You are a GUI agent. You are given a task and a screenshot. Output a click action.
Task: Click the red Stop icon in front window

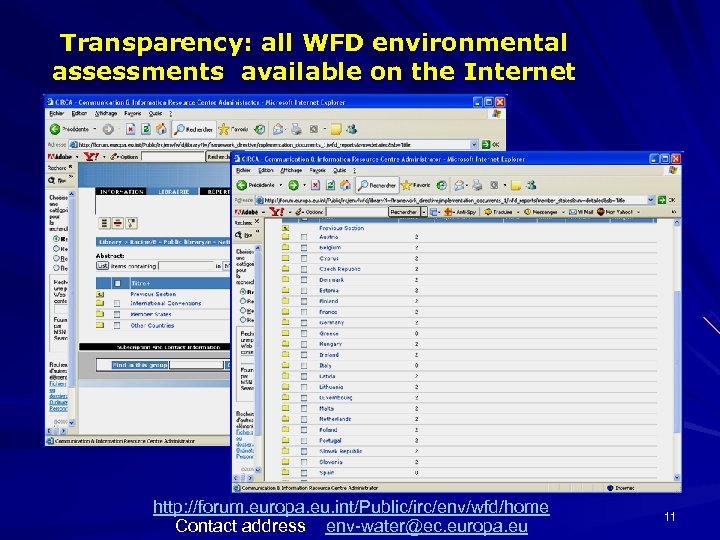click(x=315, y=185)
